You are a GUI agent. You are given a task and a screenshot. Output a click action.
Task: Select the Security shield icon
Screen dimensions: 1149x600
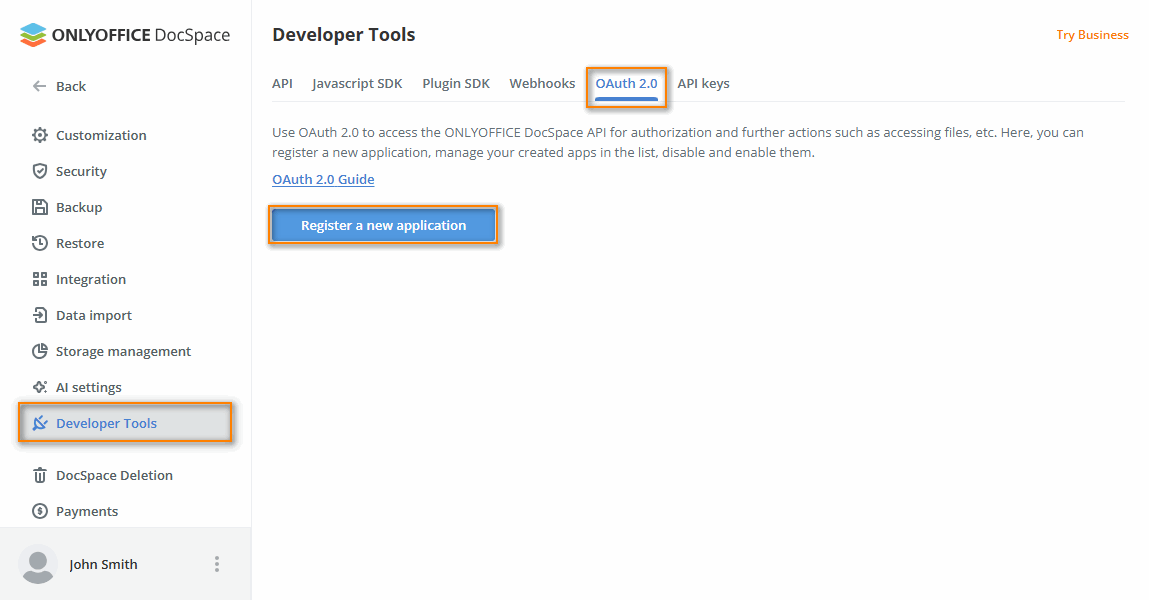[x=38, y=171]
